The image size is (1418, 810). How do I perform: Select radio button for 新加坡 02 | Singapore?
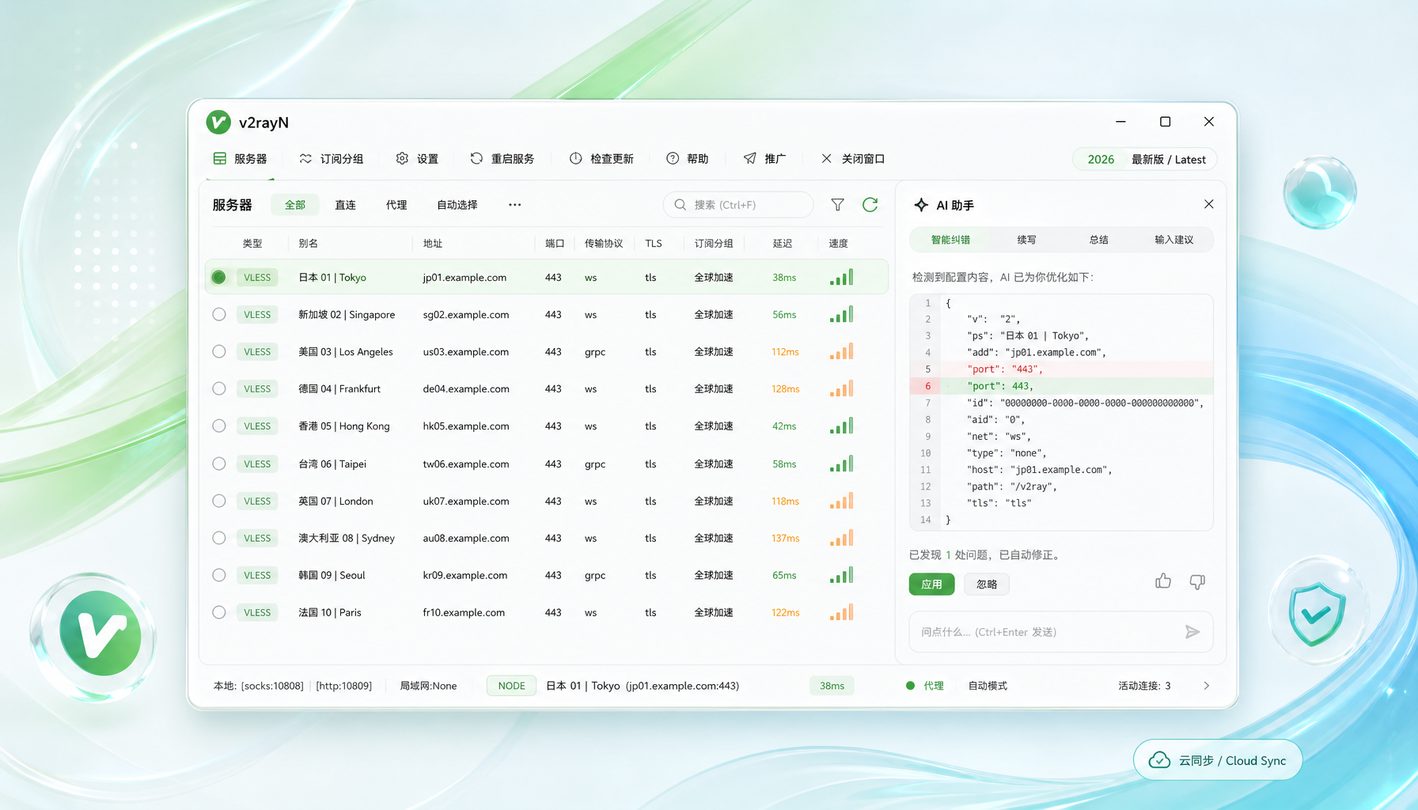219,314
